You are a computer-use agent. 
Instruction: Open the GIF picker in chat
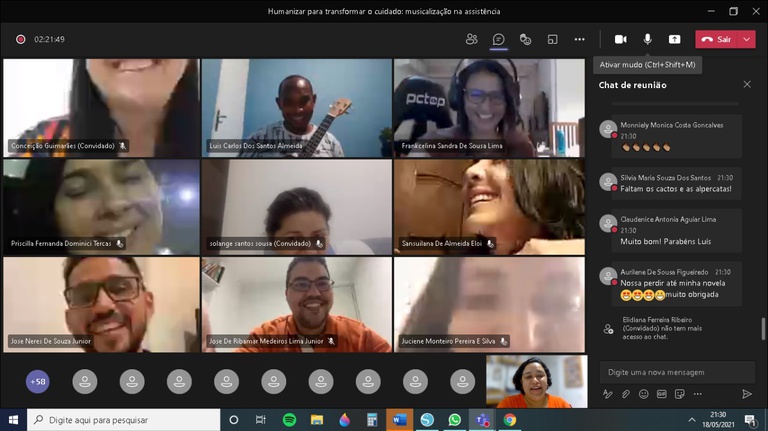click(x=662, y=394)
